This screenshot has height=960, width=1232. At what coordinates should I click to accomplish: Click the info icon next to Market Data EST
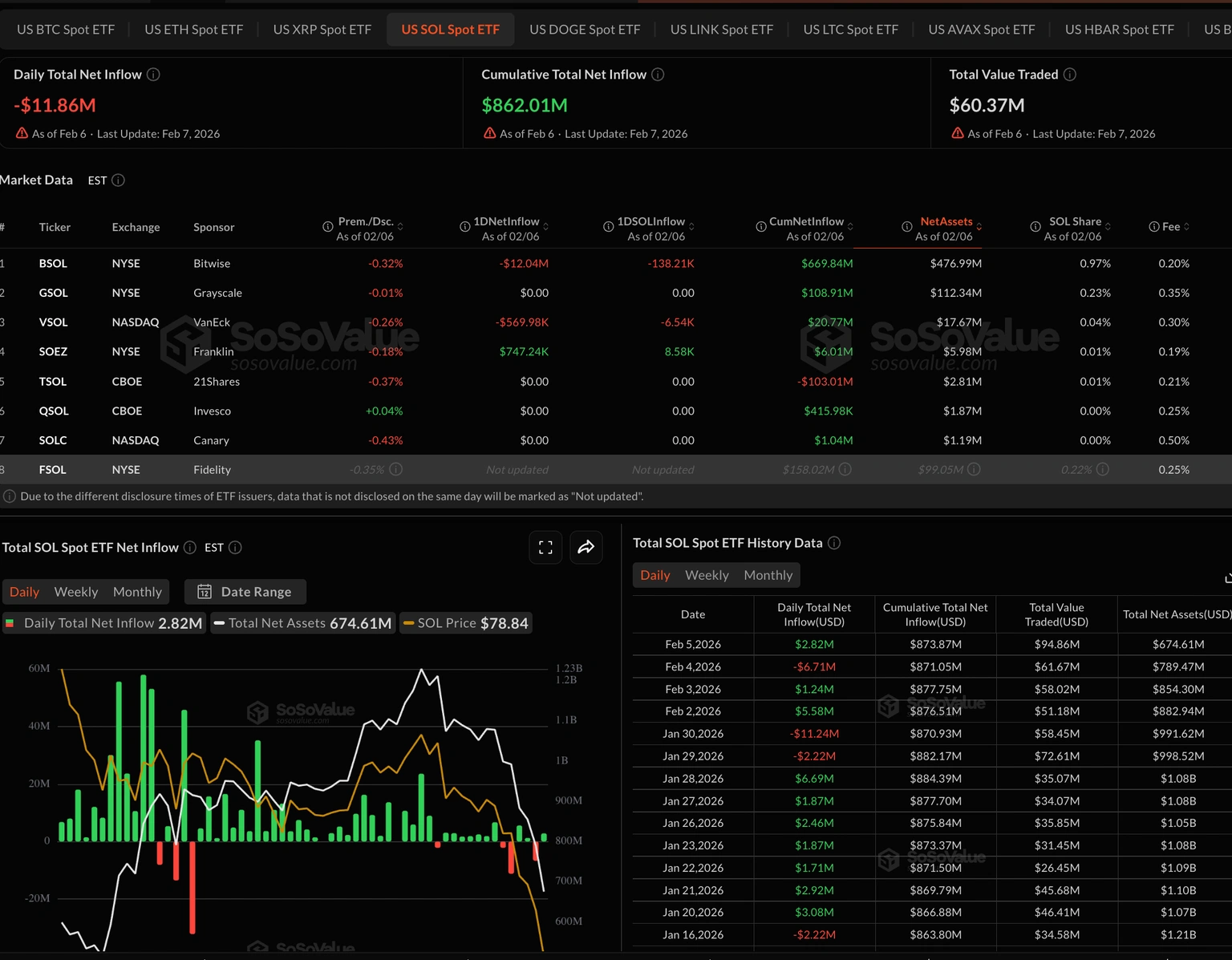point(119,180)
